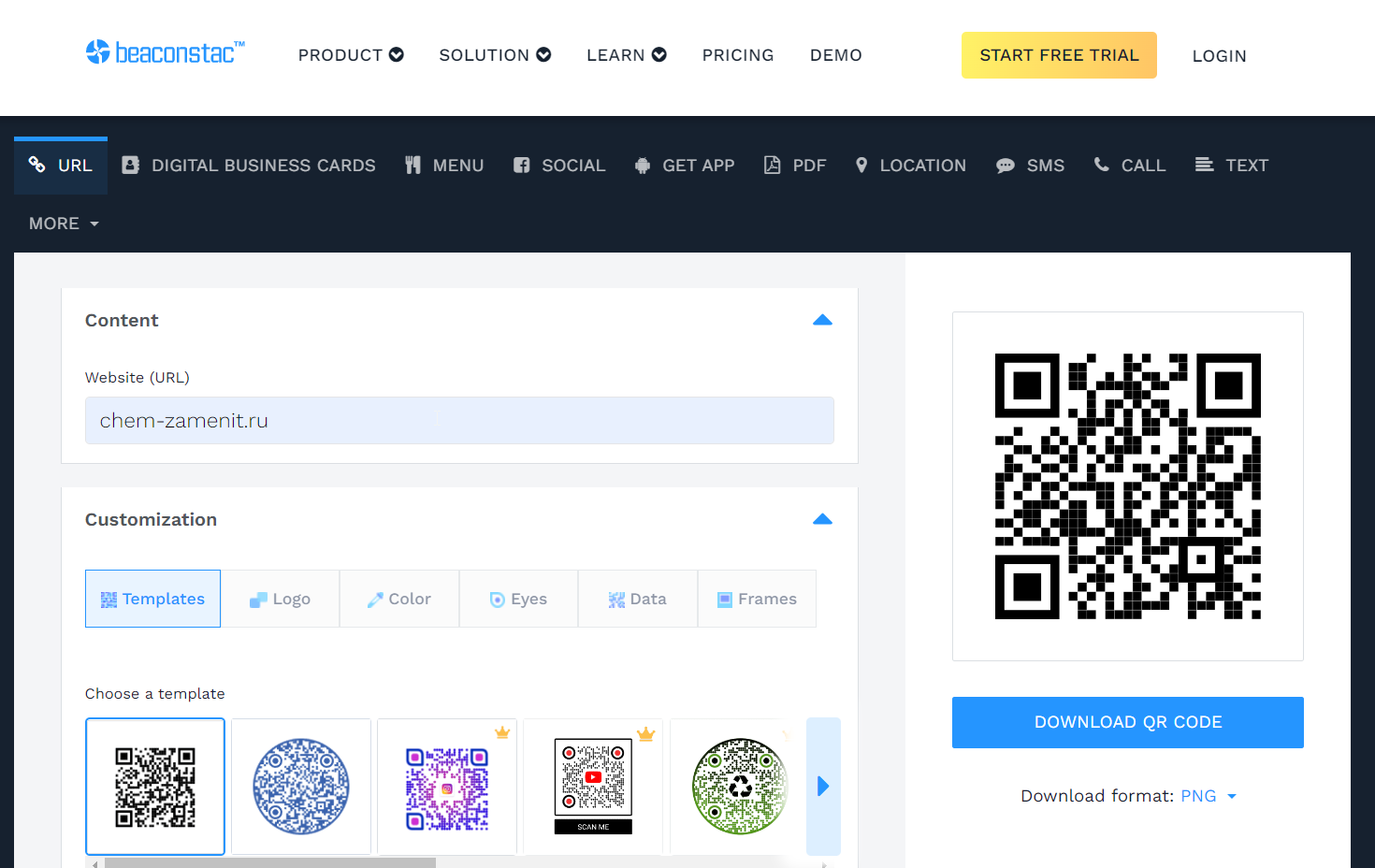The height and width of the screenshot is (868, 1375).
Task: Click crown icon on YouTube template
Action: click(646, 733)
